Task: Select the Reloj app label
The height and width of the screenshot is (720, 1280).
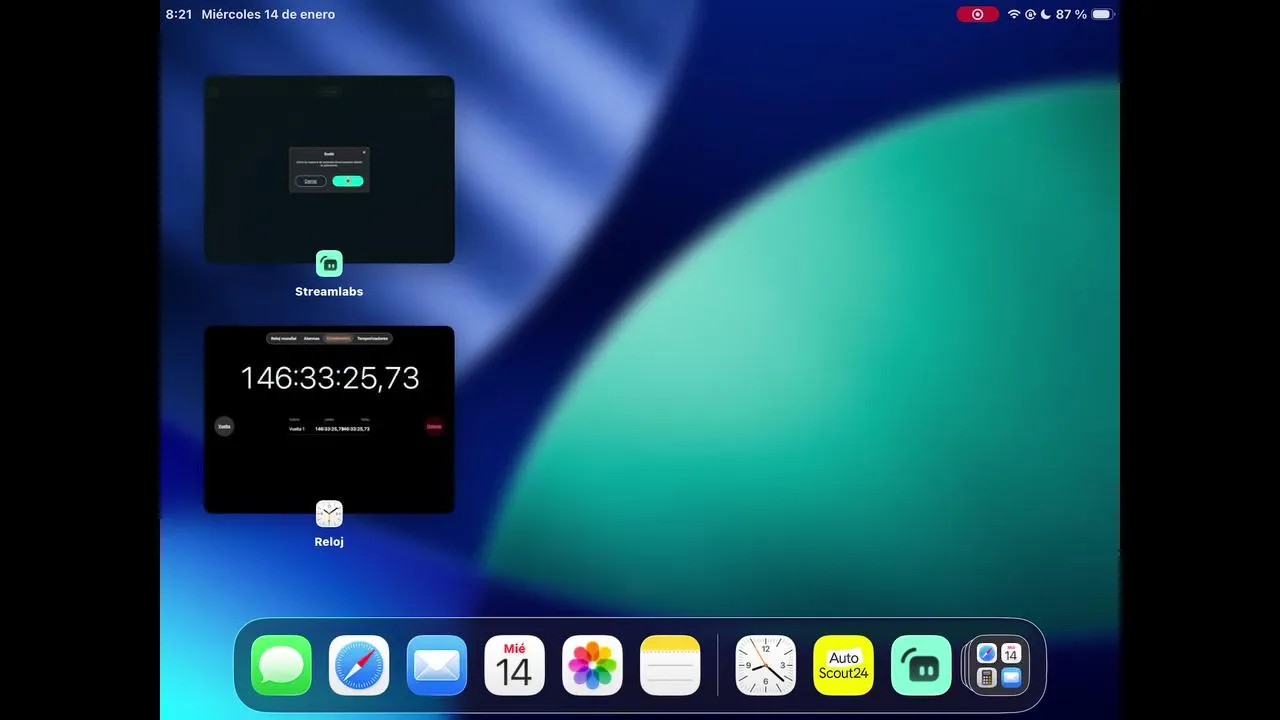Action: [329, 542]
